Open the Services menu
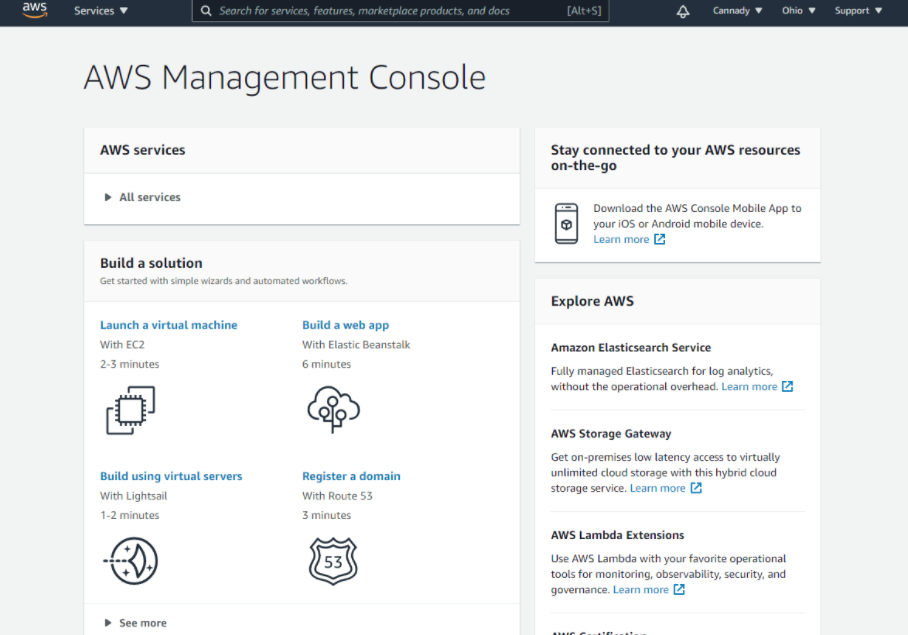 click(x=101, y=11)
